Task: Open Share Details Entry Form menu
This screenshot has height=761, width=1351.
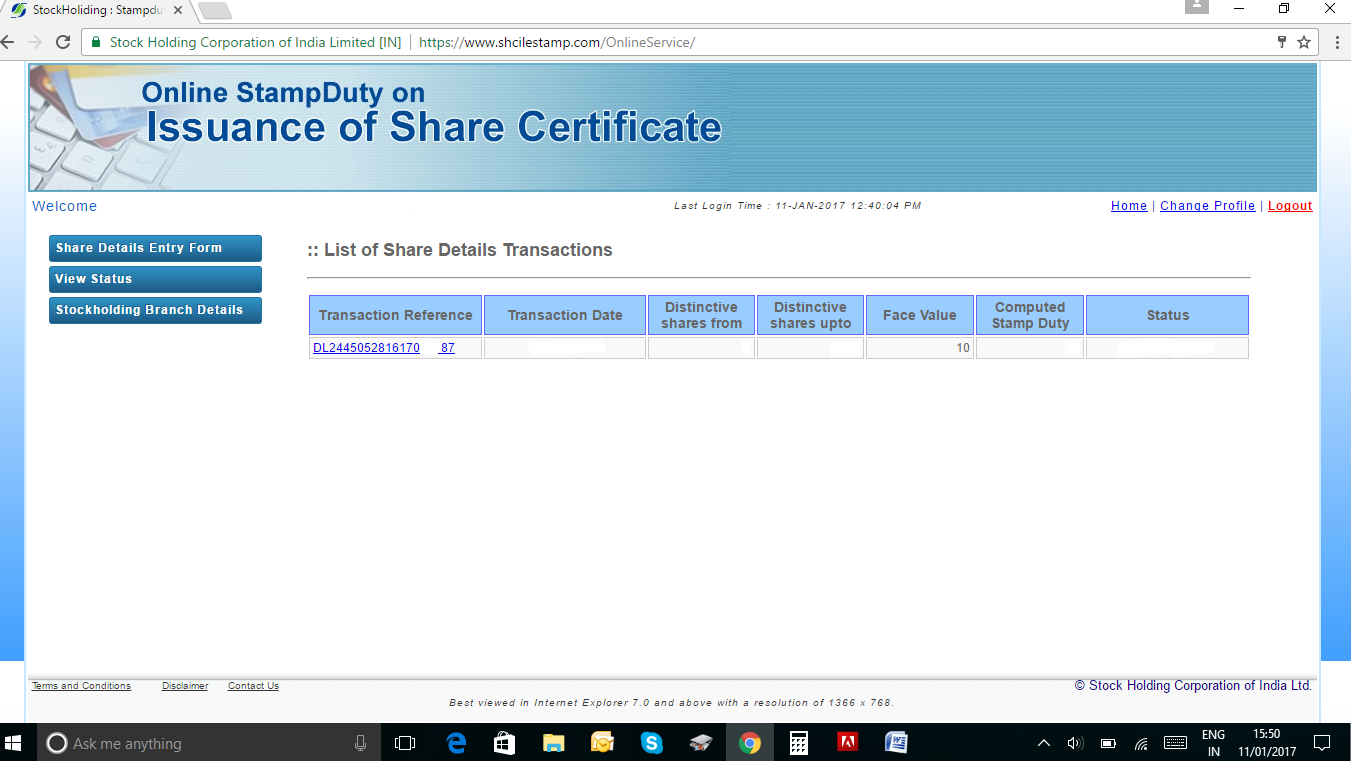Action: 155,248
